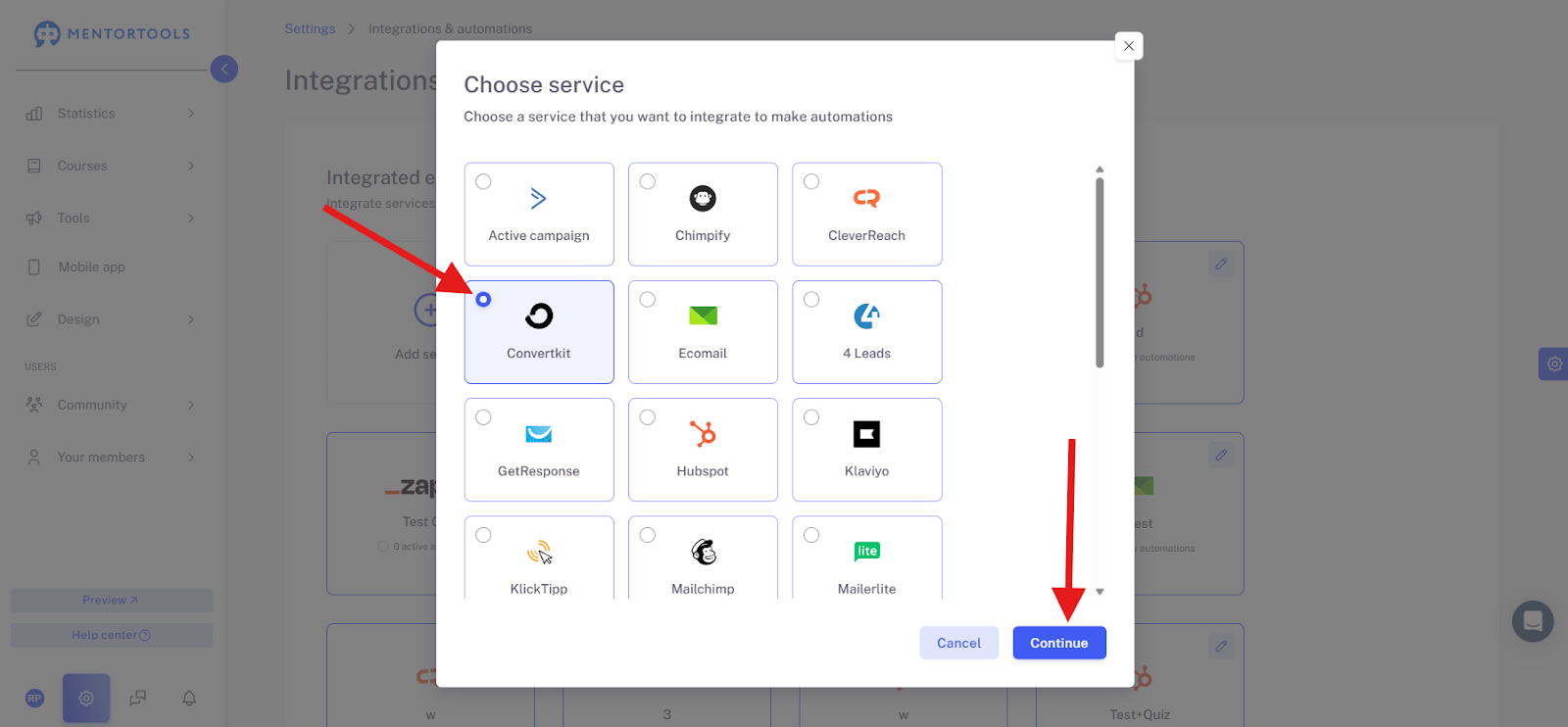Click the Community people icon
Image resolution: width=1568 pixels, height=727 pixels.
(34, 405)
